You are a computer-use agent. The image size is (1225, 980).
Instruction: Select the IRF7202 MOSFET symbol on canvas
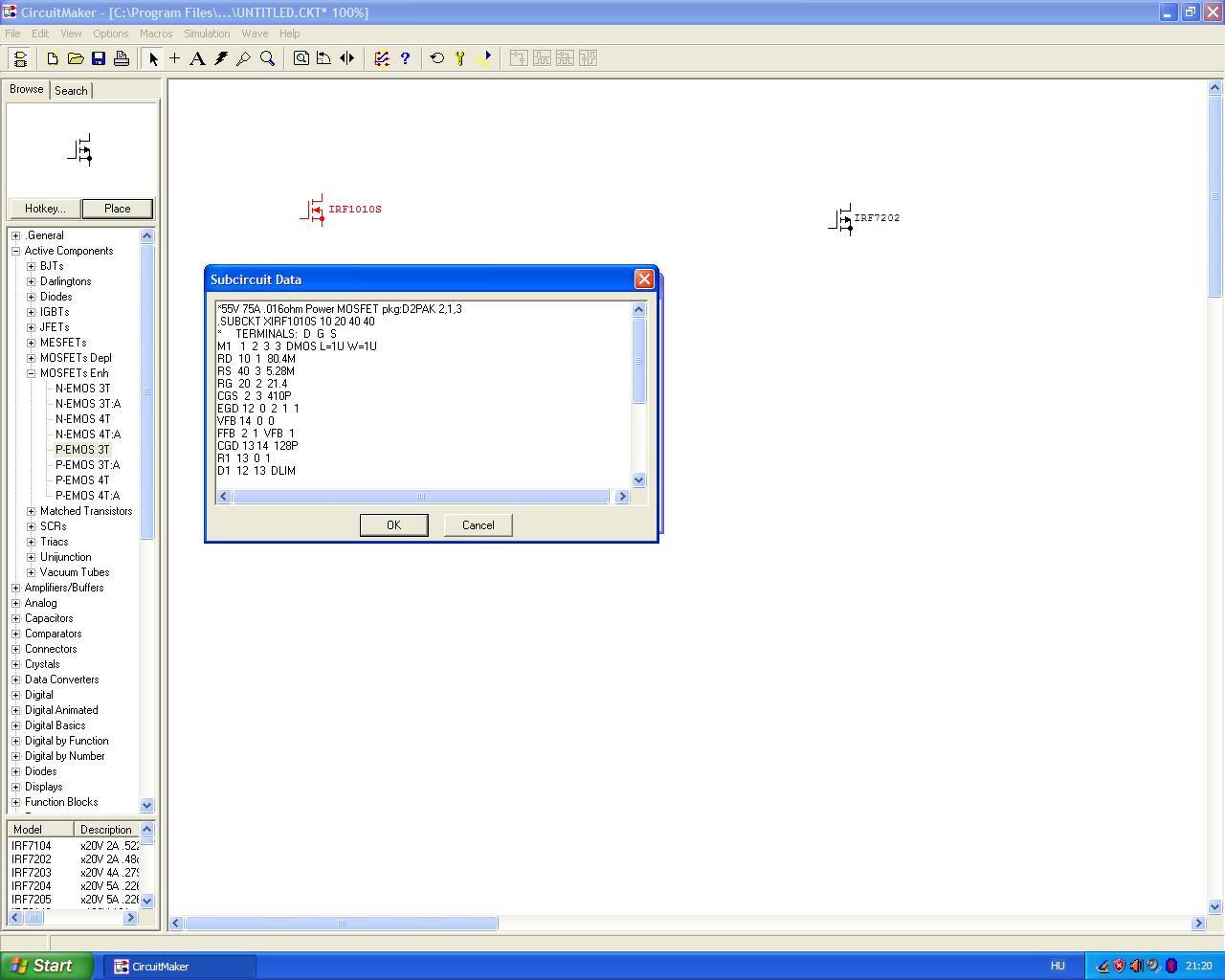coord(842,219)
